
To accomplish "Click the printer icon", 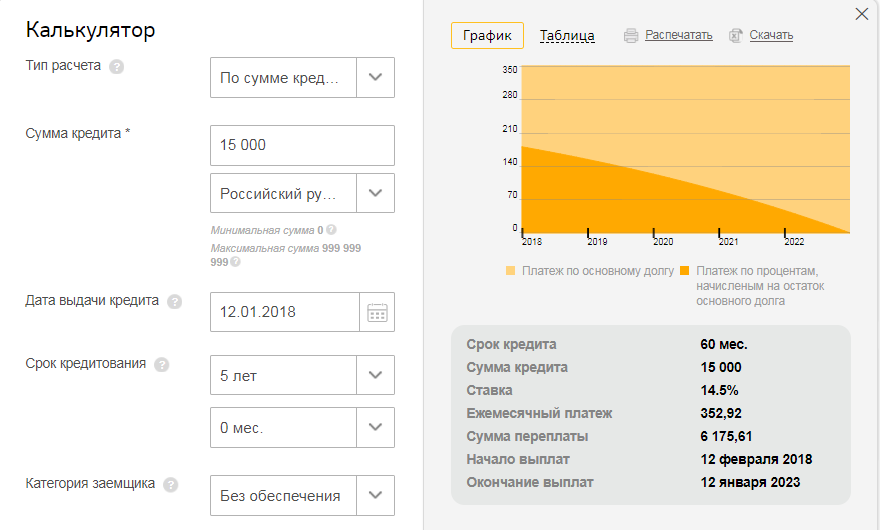I will 631,36.
